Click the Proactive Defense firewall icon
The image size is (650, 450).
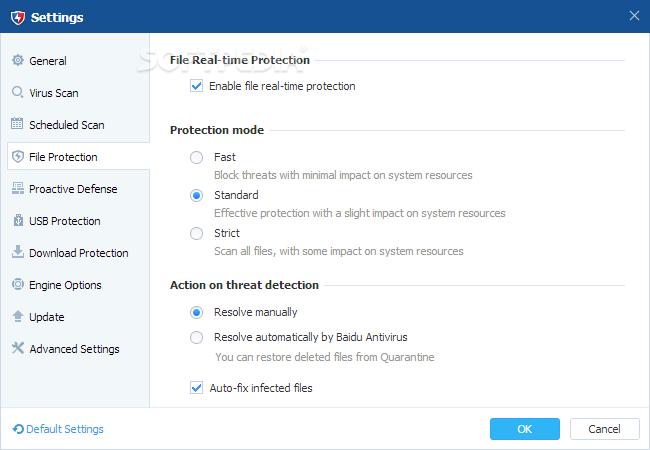point(18,188)
